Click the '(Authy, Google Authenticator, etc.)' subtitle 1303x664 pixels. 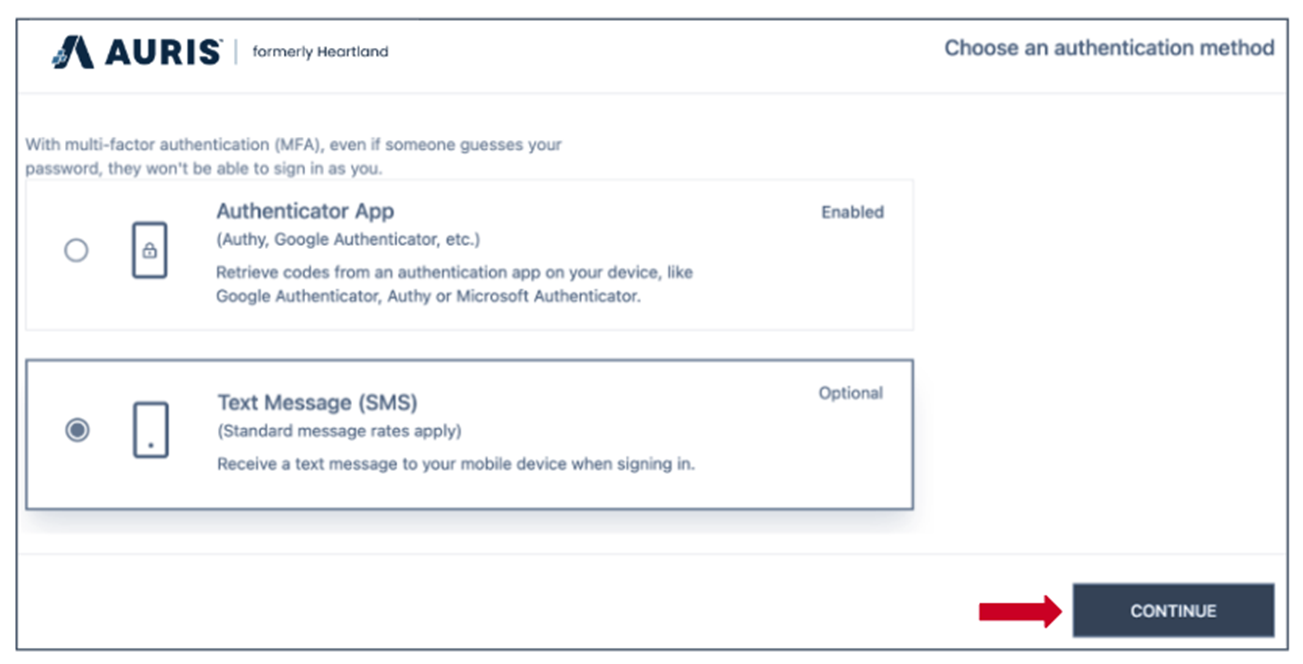click(348, 240)
